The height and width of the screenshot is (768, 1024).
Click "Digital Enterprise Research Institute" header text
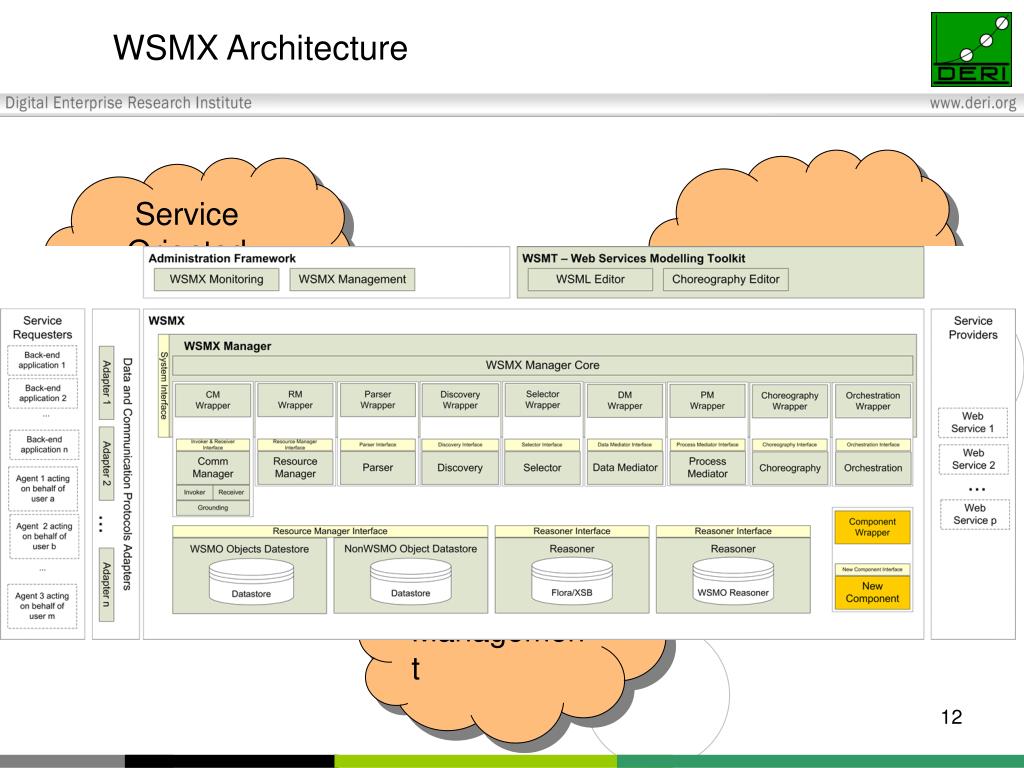(129, 103)
